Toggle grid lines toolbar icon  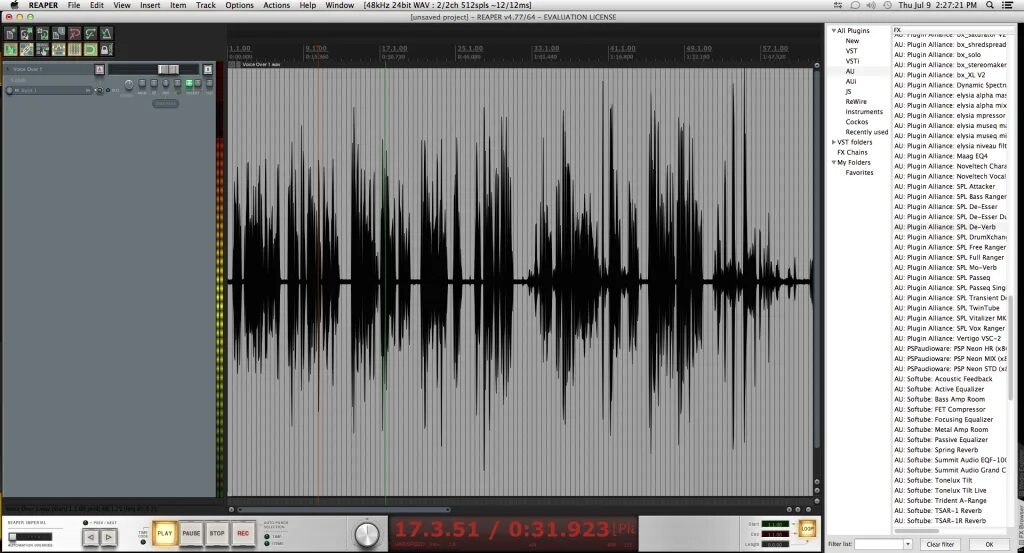click(74, 50)
